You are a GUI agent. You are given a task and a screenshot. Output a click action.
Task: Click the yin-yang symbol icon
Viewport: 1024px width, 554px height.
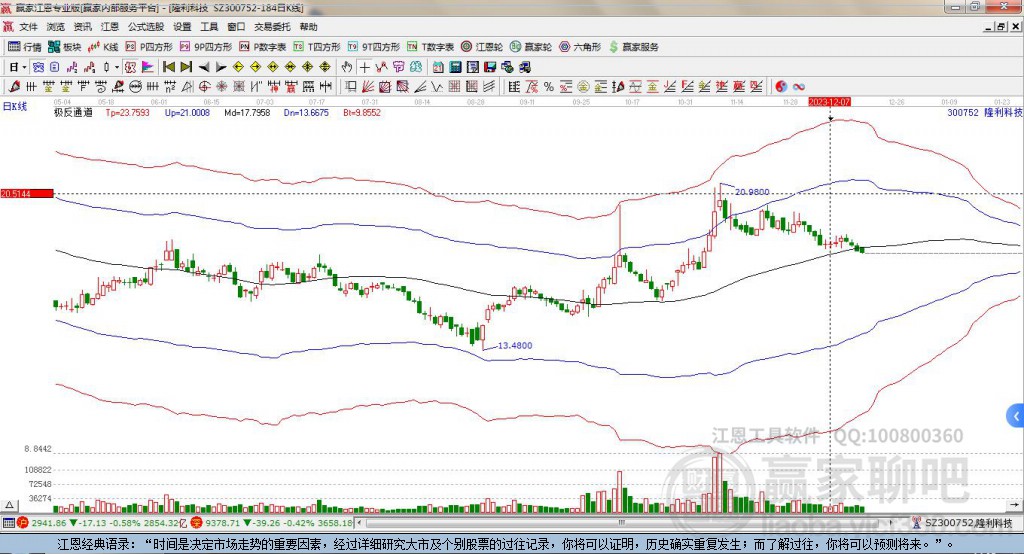click(781, 86)
